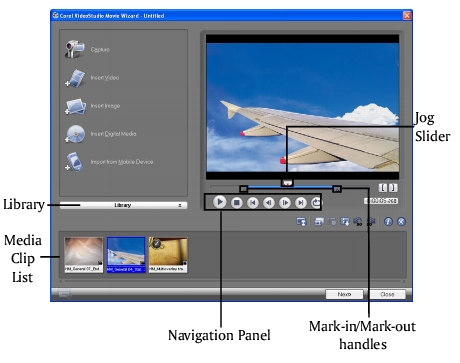
Task: Toggle the Repeat loop playback button
Action: 316,202
